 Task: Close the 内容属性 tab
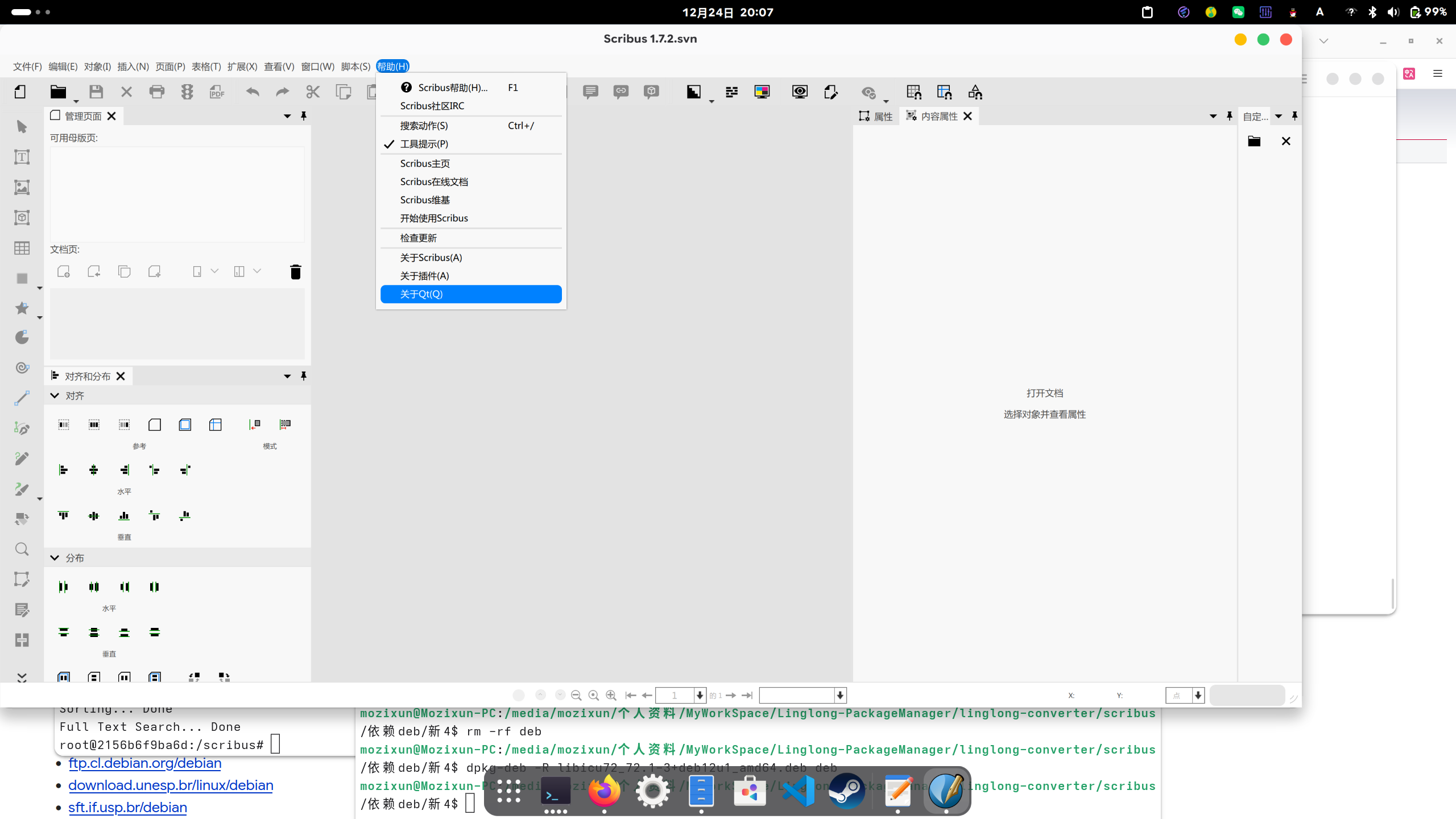point(968,116)
